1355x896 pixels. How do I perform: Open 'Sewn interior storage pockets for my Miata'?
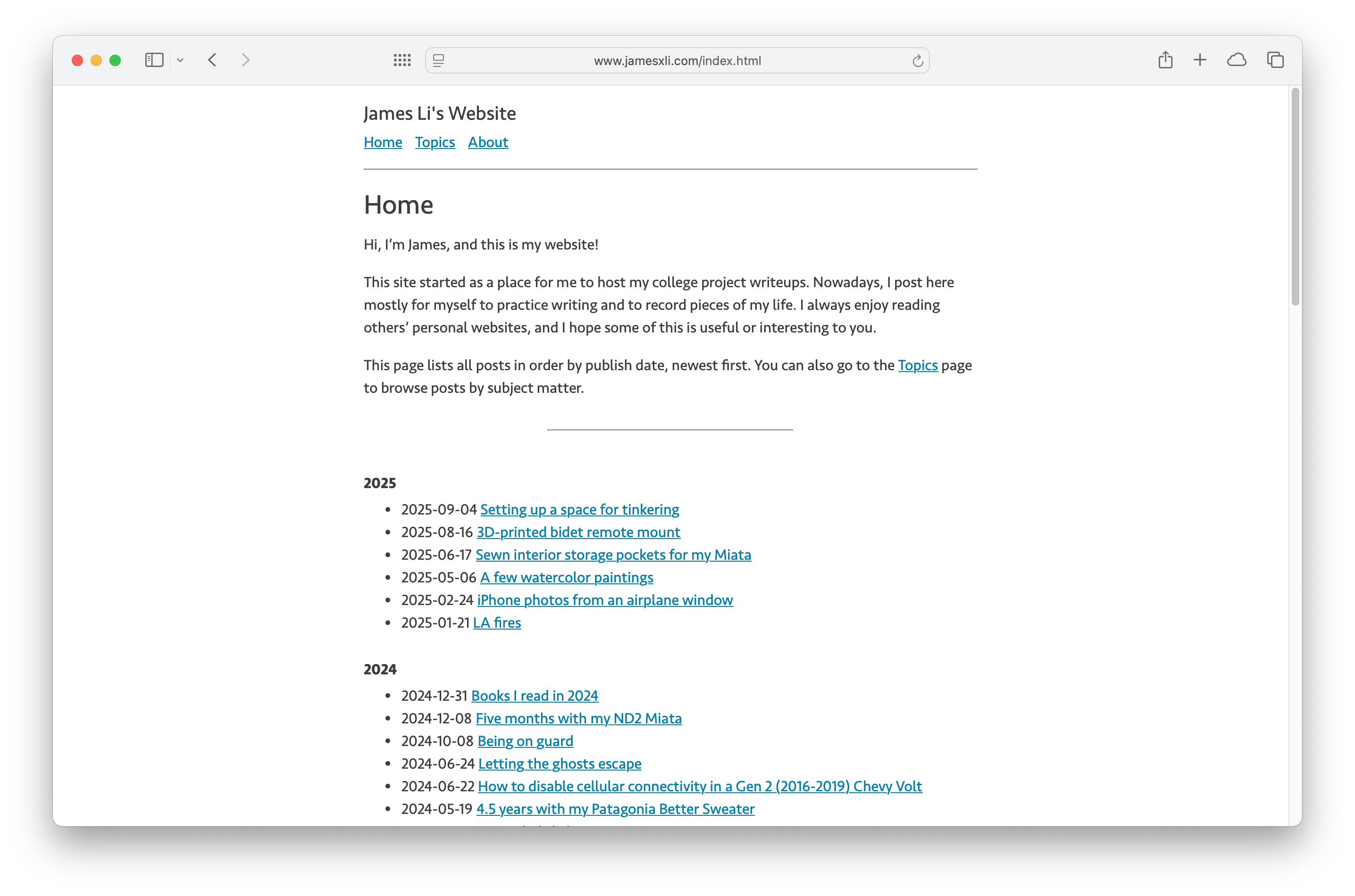(613, 554)
